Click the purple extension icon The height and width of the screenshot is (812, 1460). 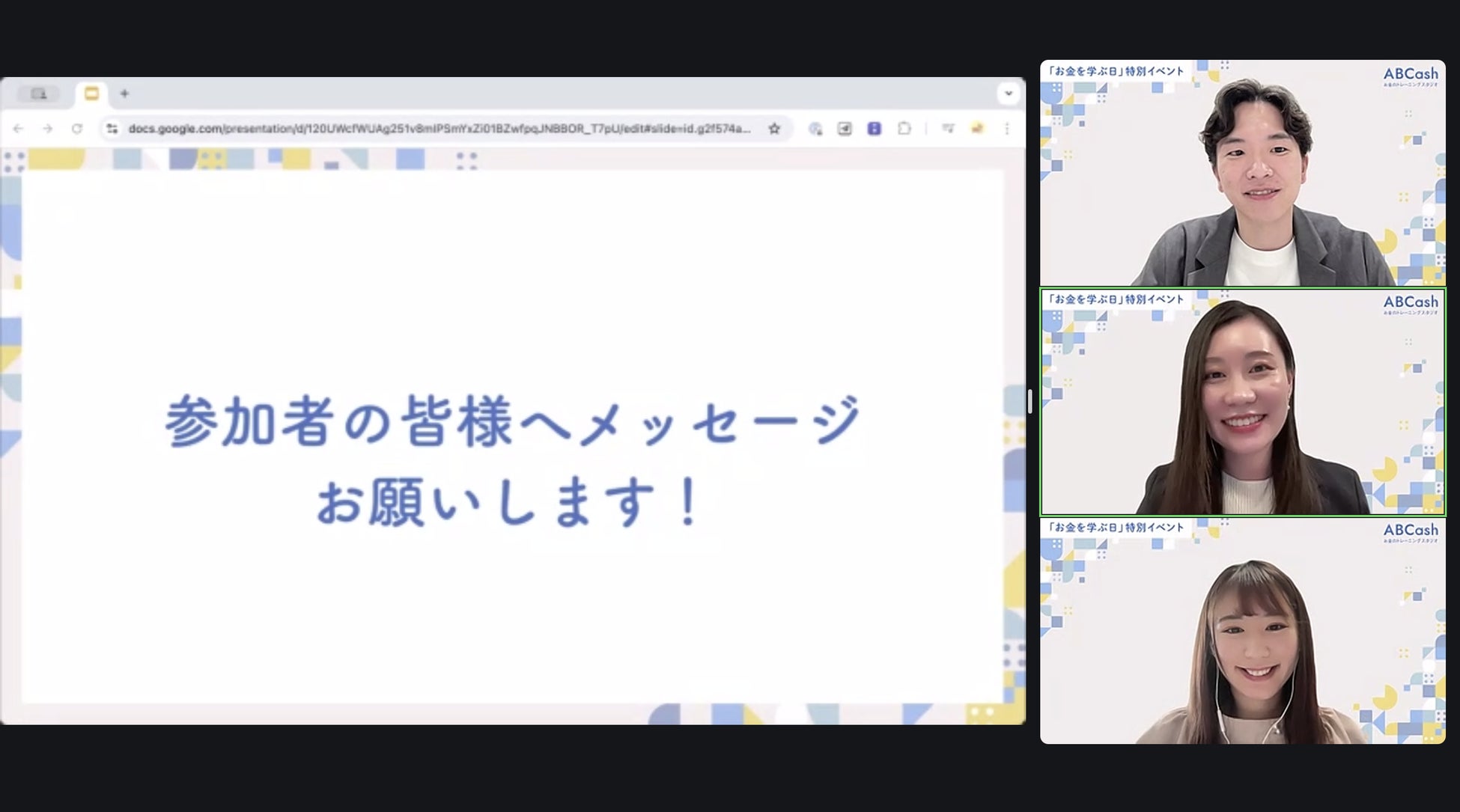click(874, 129)
